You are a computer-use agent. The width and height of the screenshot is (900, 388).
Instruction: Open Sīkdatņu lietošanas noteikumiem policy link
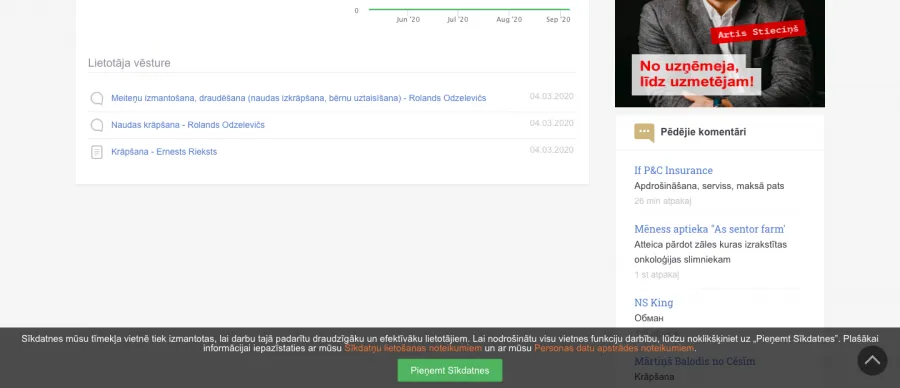coord(413,348)
